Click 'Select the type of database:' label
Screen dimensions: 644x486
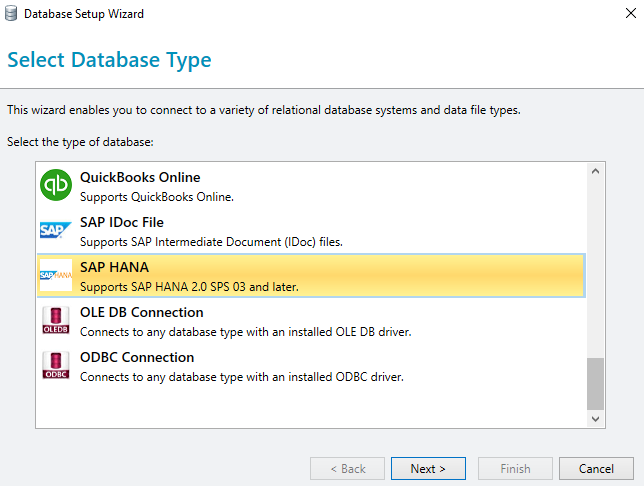click(80, 142)
